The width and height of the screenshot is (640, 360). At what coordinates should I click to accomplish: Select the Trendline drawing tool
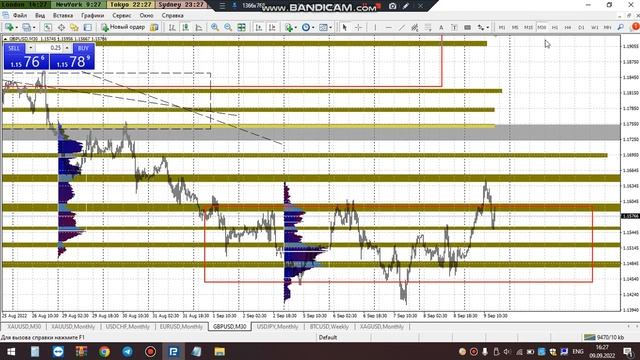pyautogui.click(x=402, y=27)
